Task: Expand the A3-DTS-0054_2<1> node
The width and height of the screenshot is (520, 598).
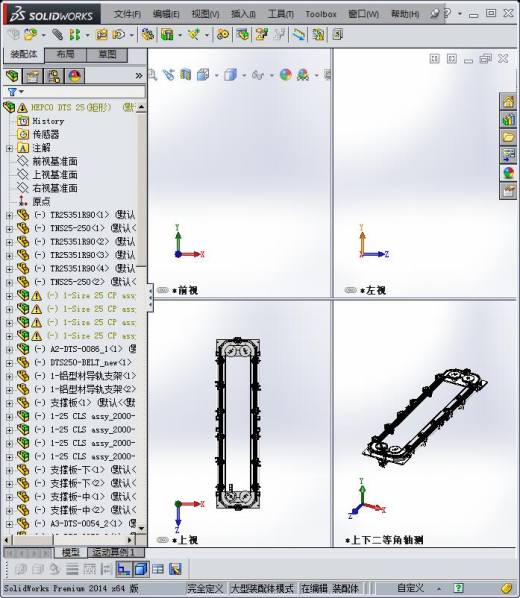Action: (10, 524)
